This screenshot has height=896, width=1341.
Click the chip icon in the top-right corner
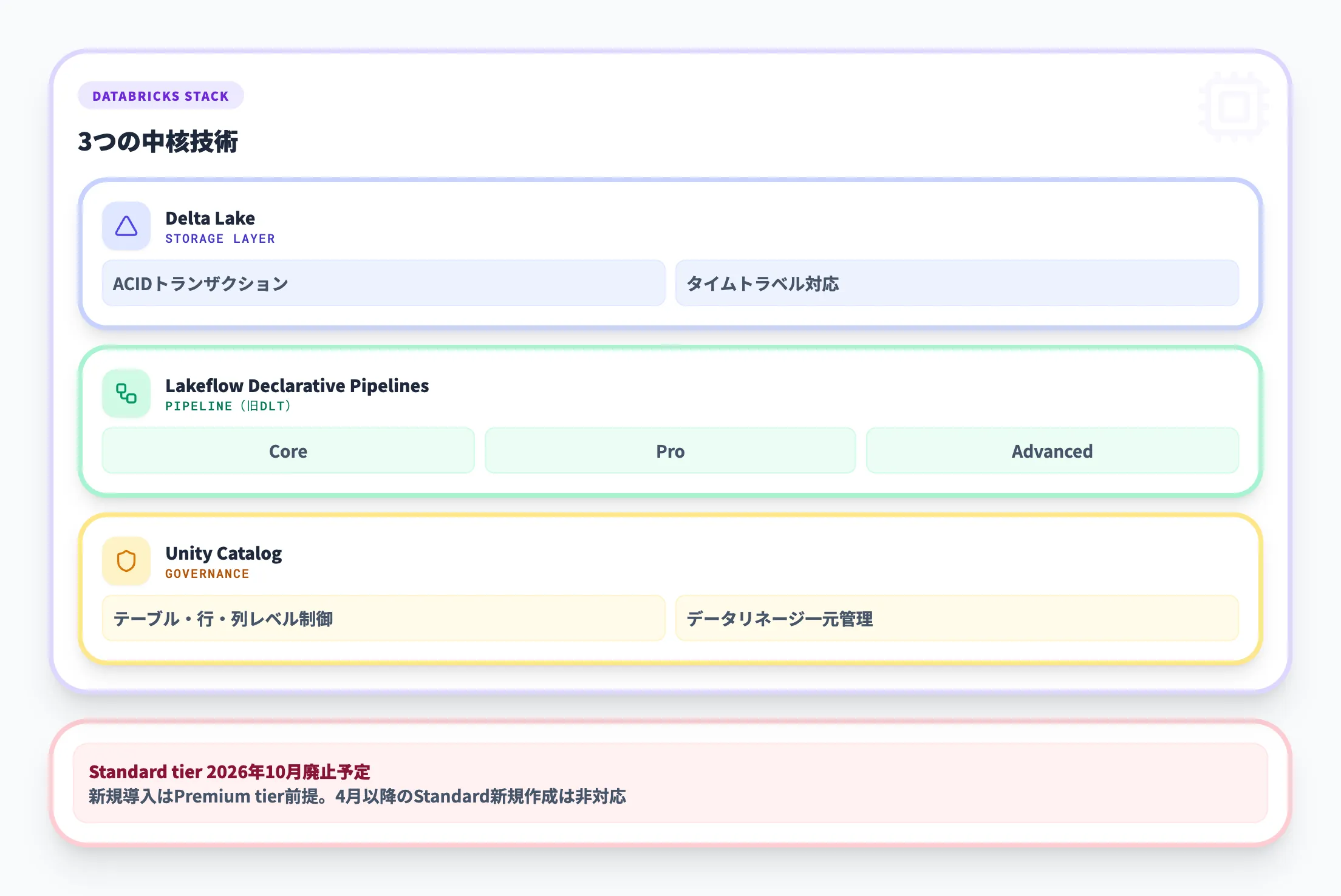click(x=1234, y=105)
